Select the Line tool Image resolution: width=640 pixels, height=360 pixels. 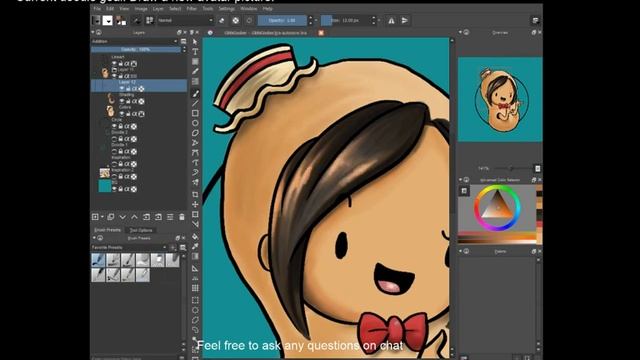click(195, 103)
